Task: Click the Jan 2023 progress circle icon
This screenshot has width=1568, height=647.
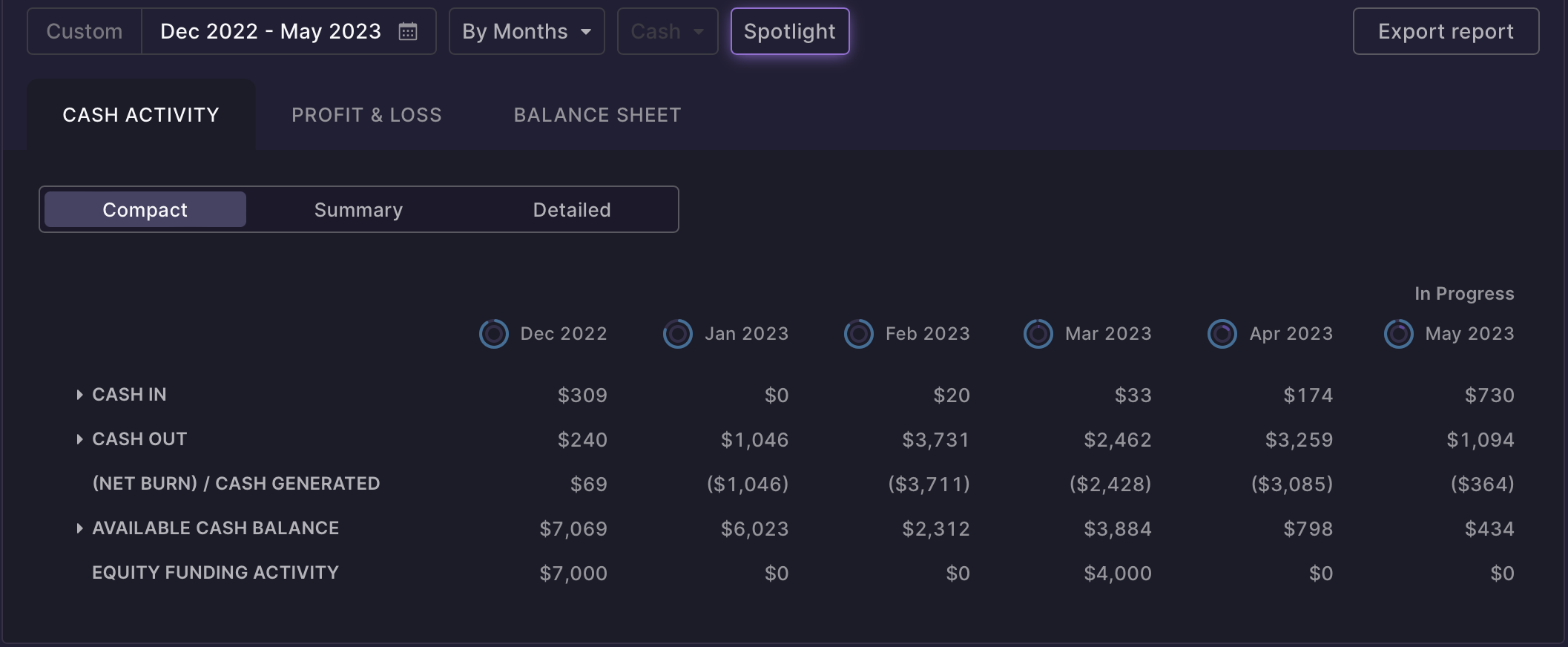Action: pos(677,334)
